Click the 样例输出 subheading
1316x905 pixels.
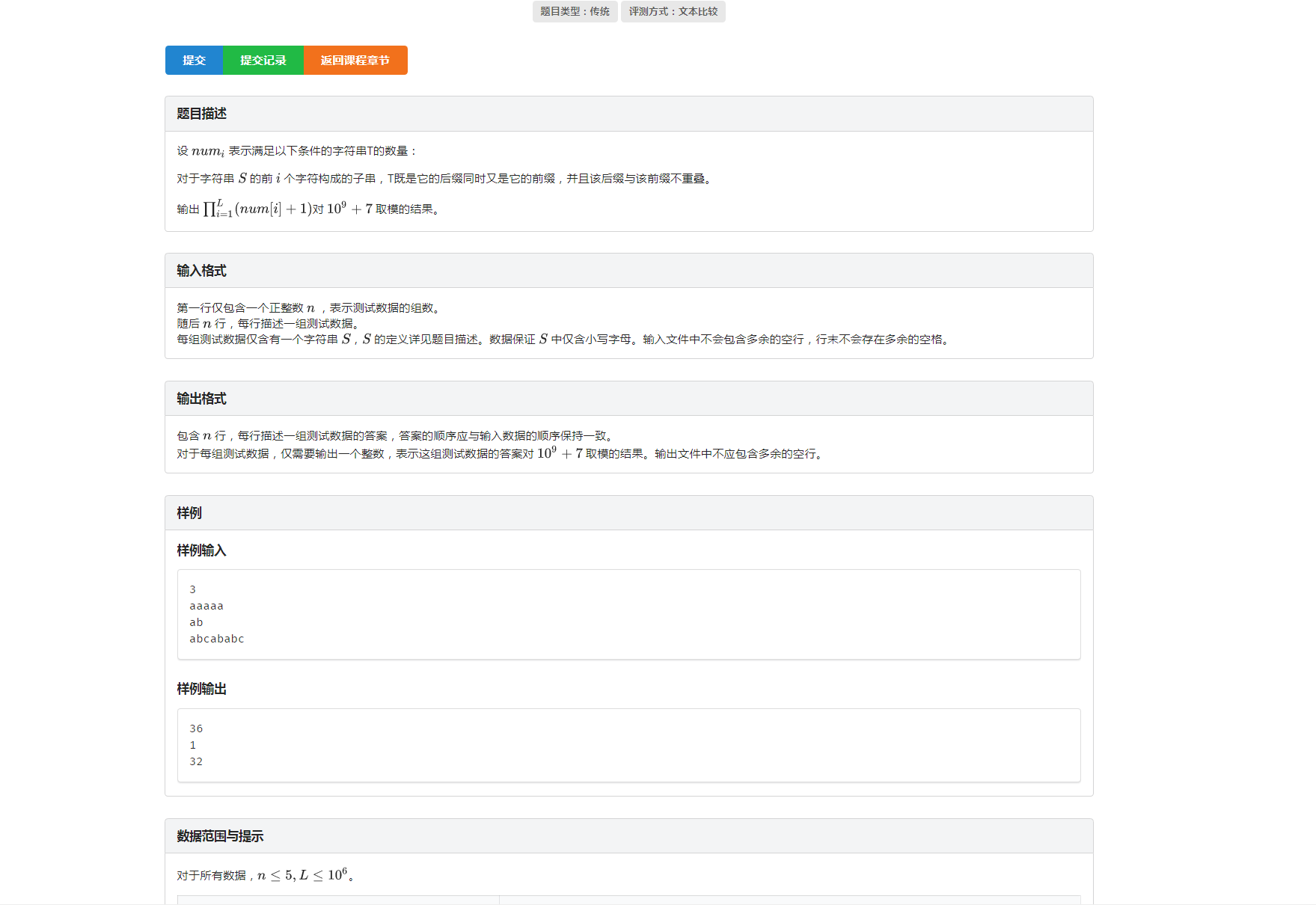pos(201,689)
